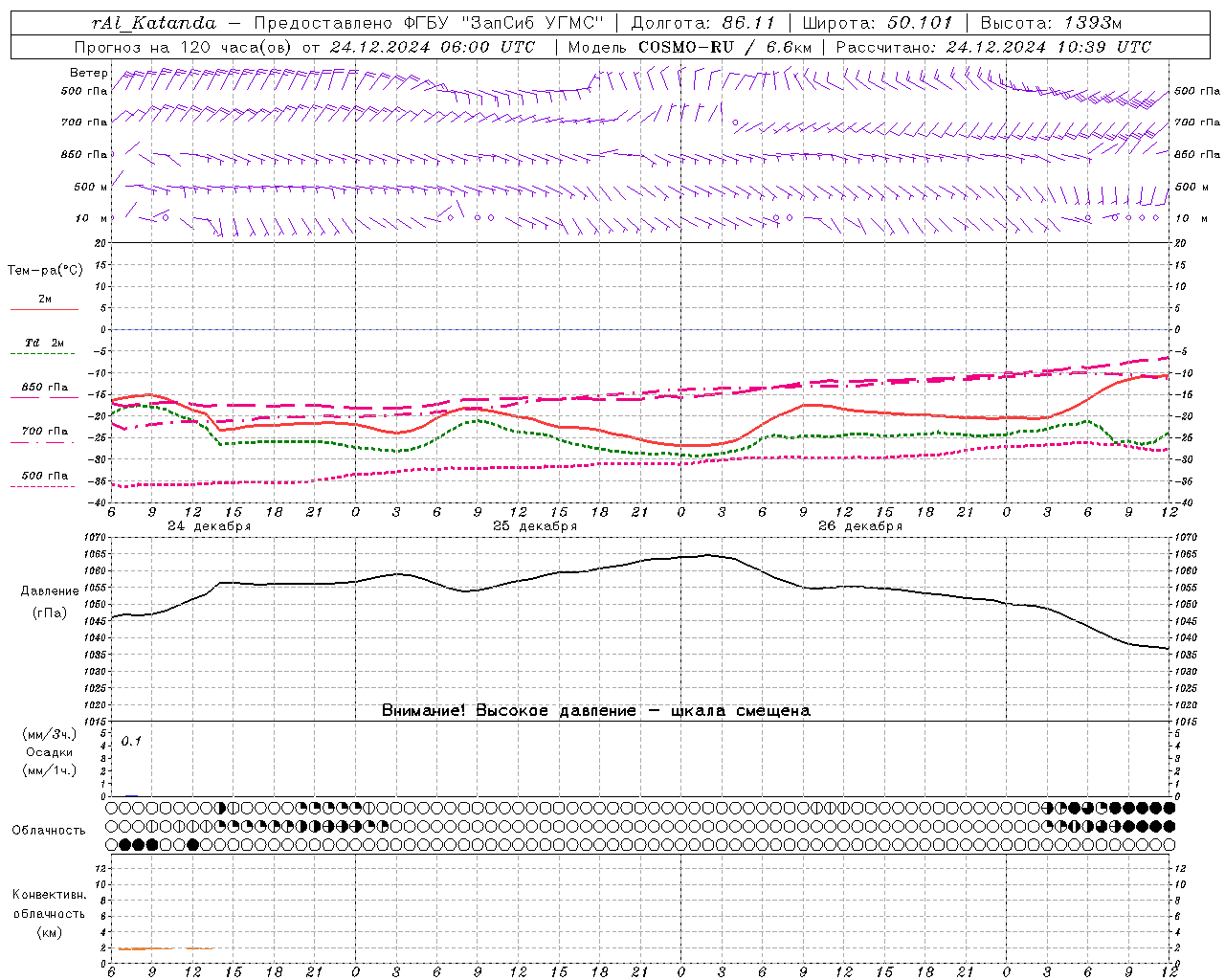Click the Тем-ра(°C) axis title
1225x980 pixels.
point(45,271)
